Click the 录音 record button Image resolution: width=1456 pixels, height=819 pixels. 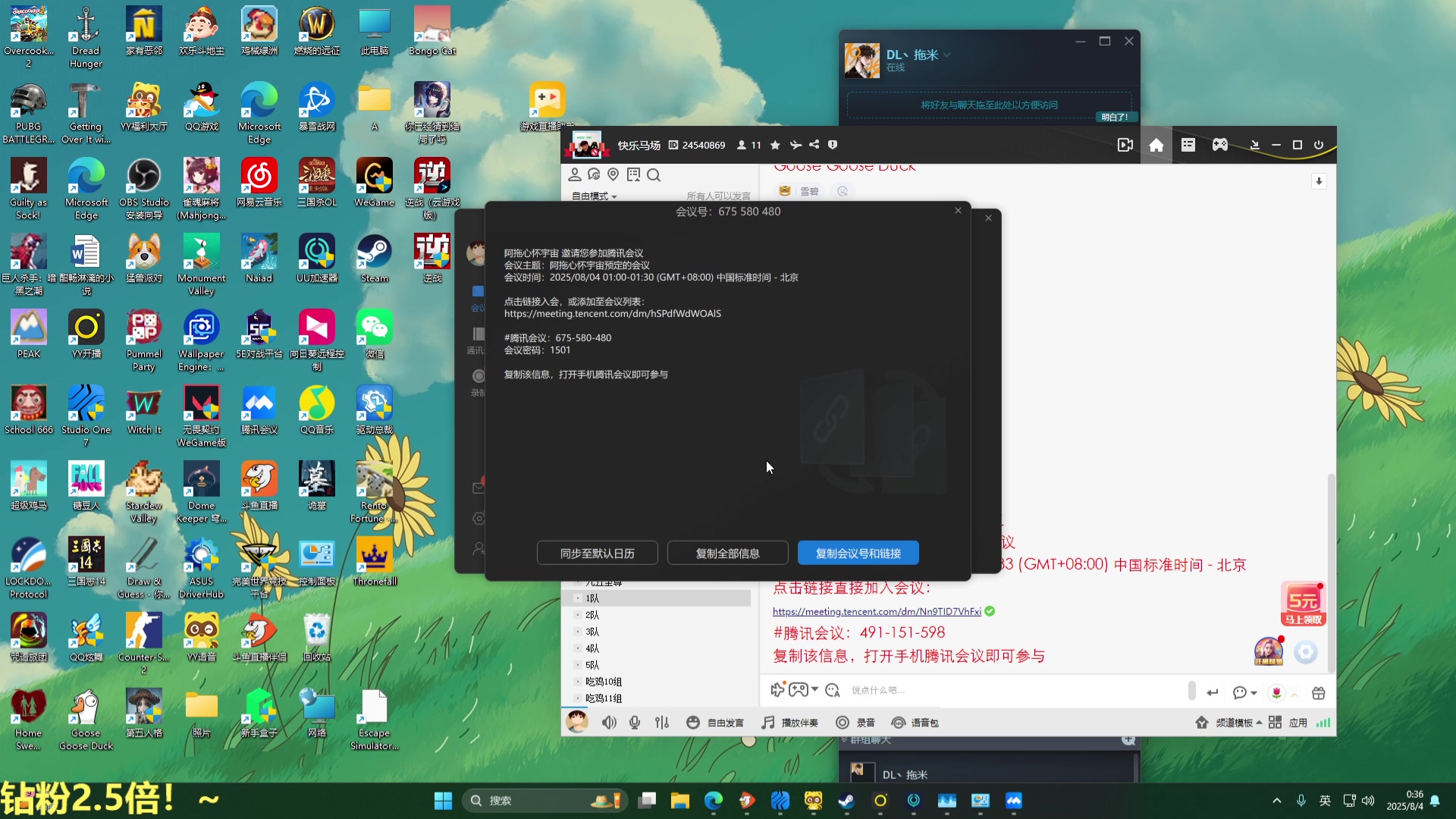pyautogui.click(x=855, y=723)
